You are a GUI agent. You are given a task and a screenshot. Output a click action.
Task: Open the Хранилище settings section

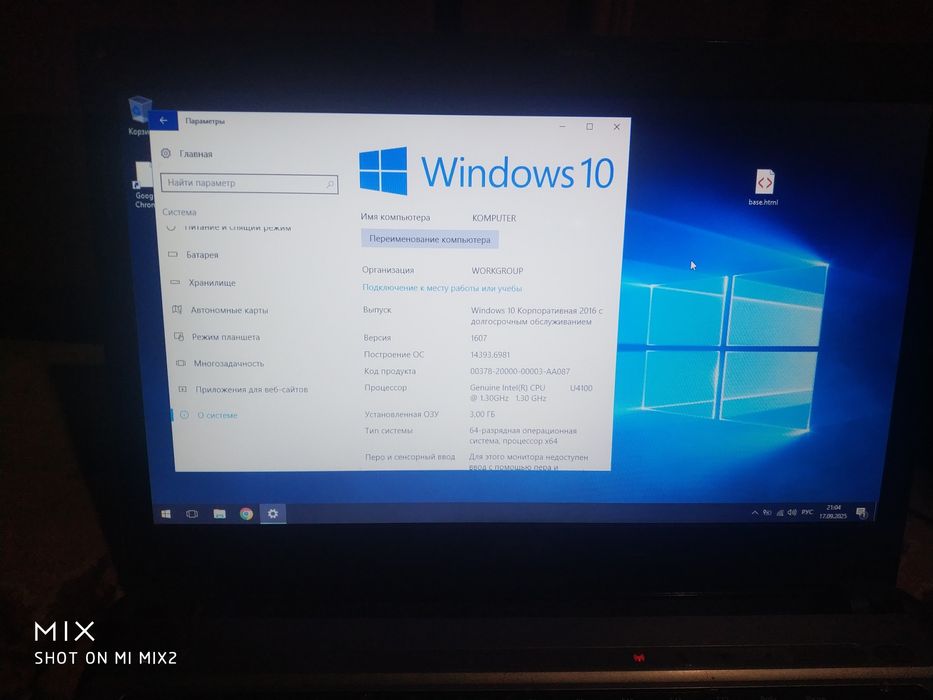tap(203, 283)
